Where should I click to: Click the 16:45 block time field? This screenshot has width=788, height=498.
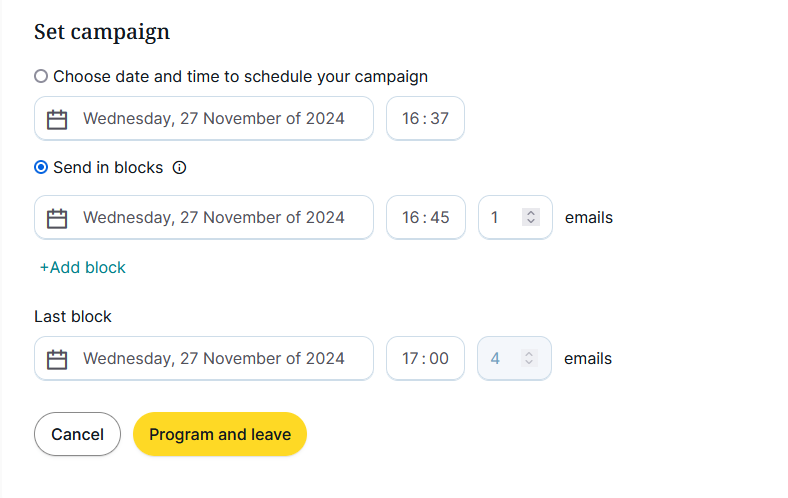click(426, 218)
